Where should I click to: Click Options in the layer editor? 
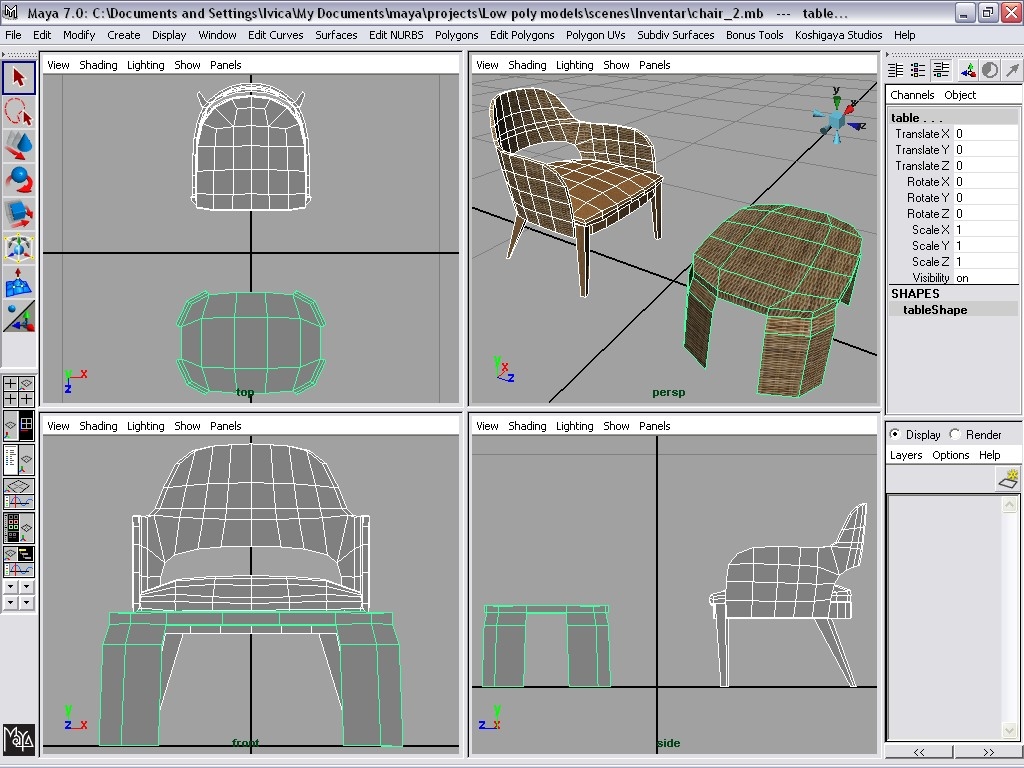click(x=950, y=455)
